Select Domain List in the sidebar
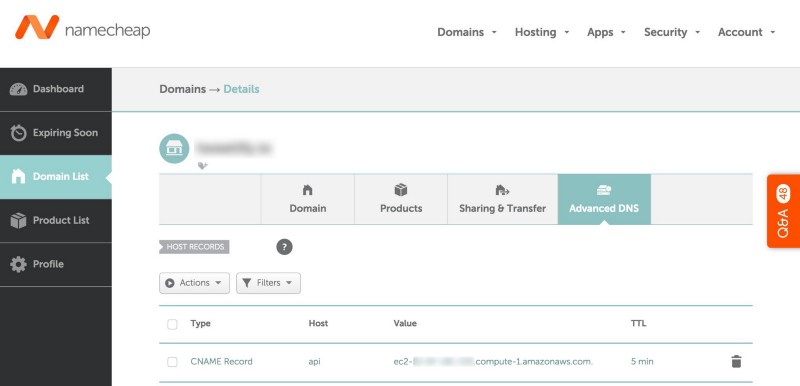800x386 pixels. [56, 177]
